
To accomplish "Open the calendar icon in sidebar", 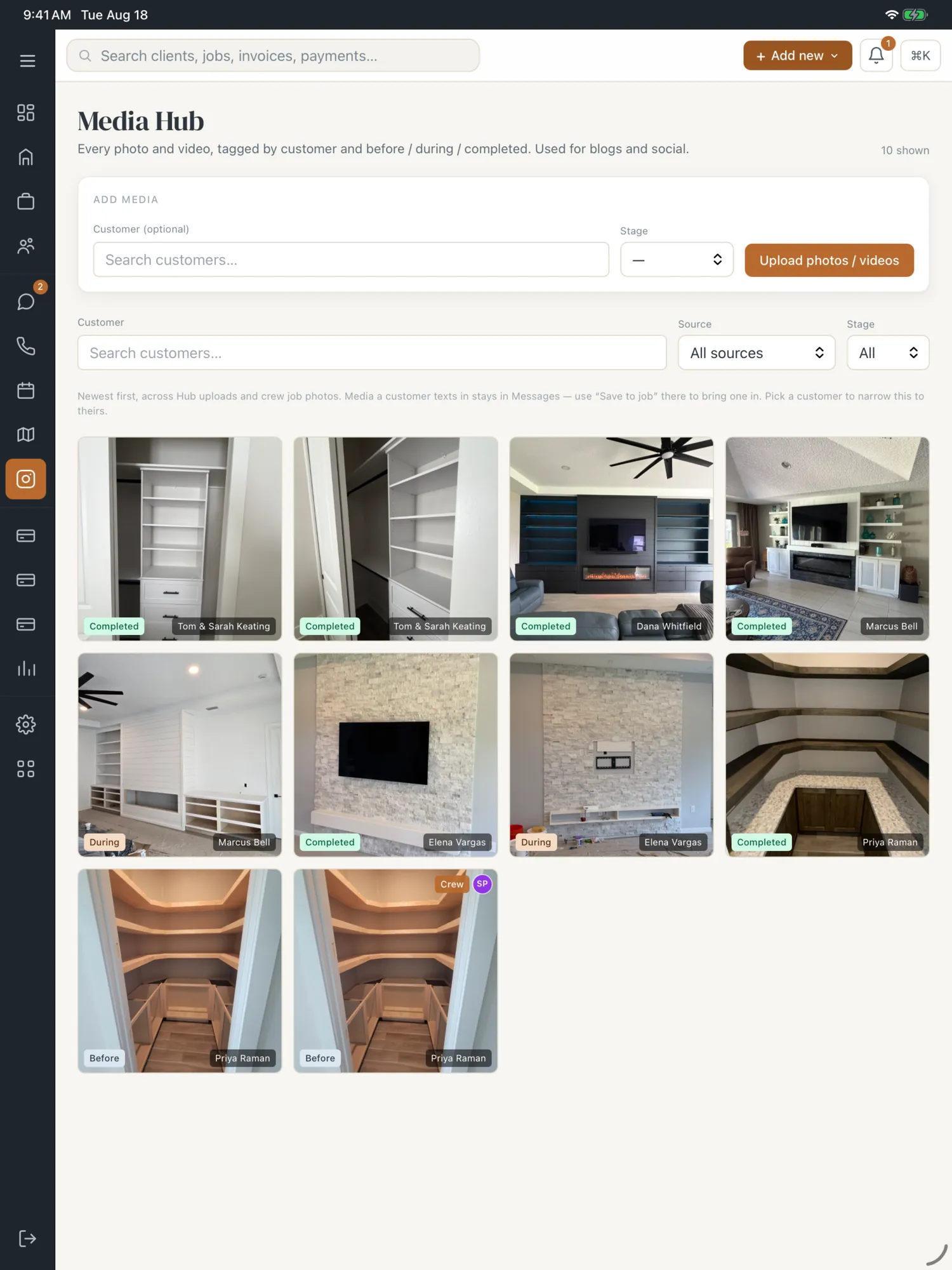I will tap(26, 391).
